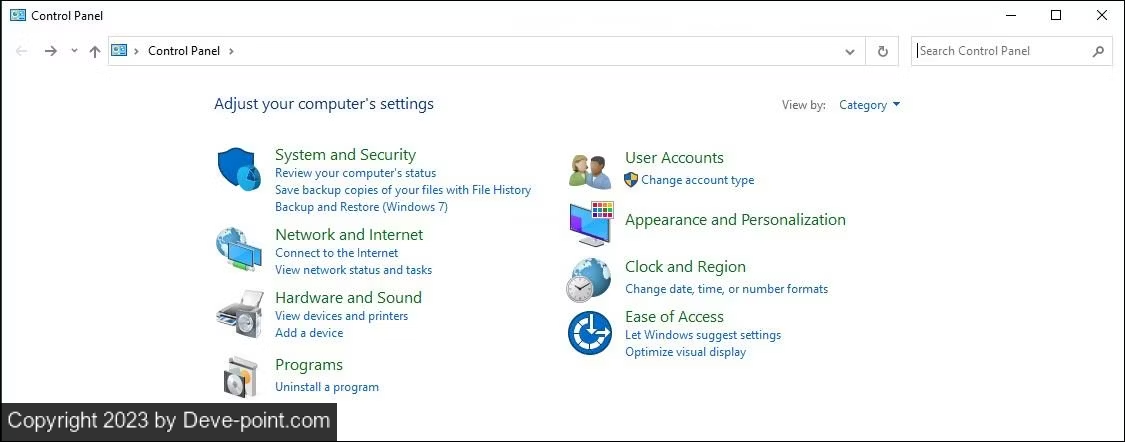Viewport: 1125px width, 442px height.
Task: Expand the recent locations chevron
Action: 74,51
